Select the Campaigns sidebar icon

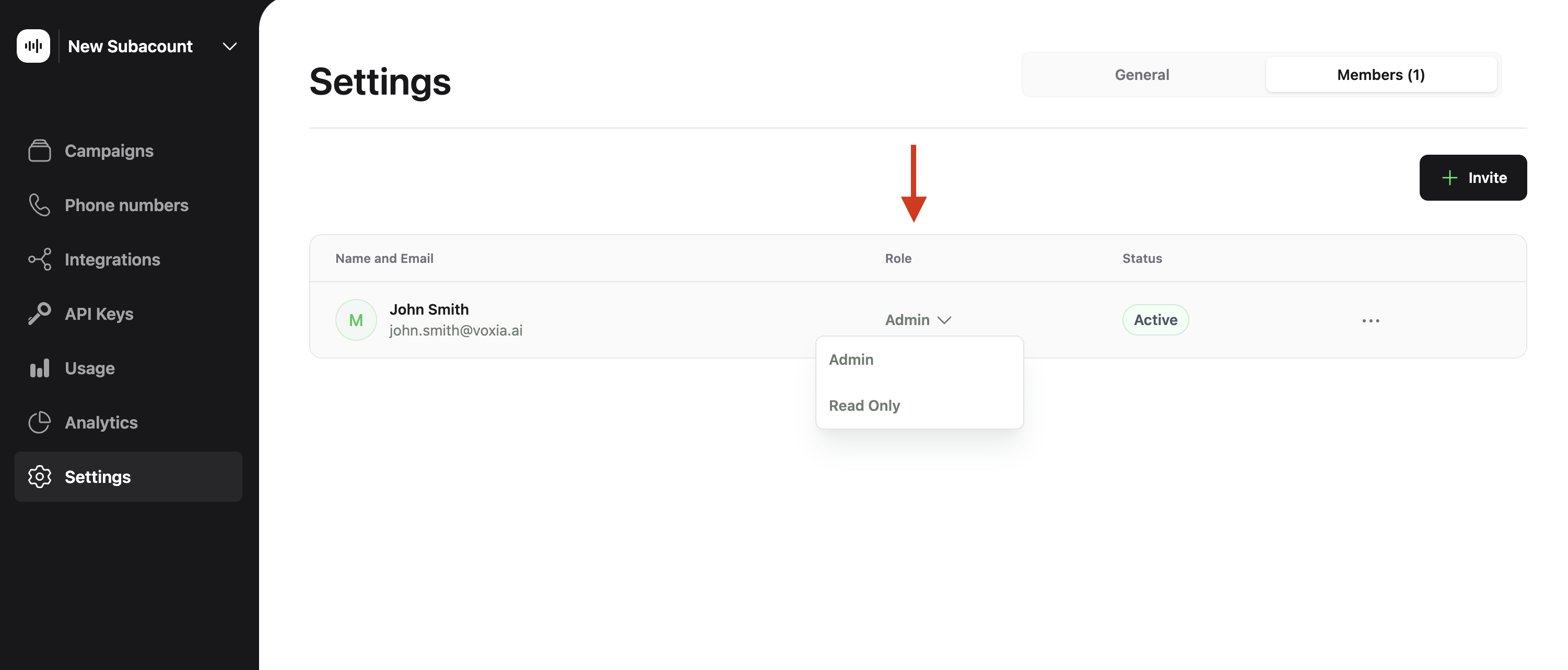point(39,150)
